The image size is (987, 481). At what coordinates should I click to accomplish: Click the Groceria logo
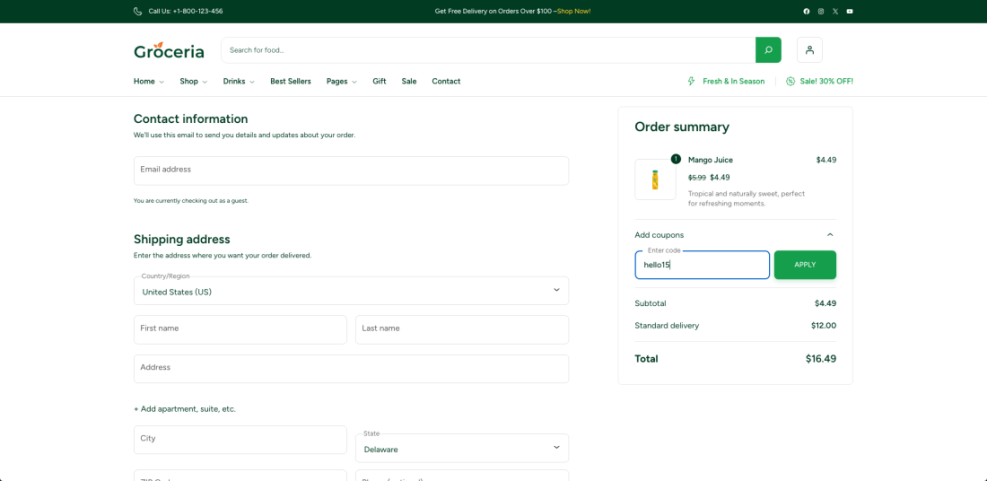pyautogui.click(x=169, y=50)
